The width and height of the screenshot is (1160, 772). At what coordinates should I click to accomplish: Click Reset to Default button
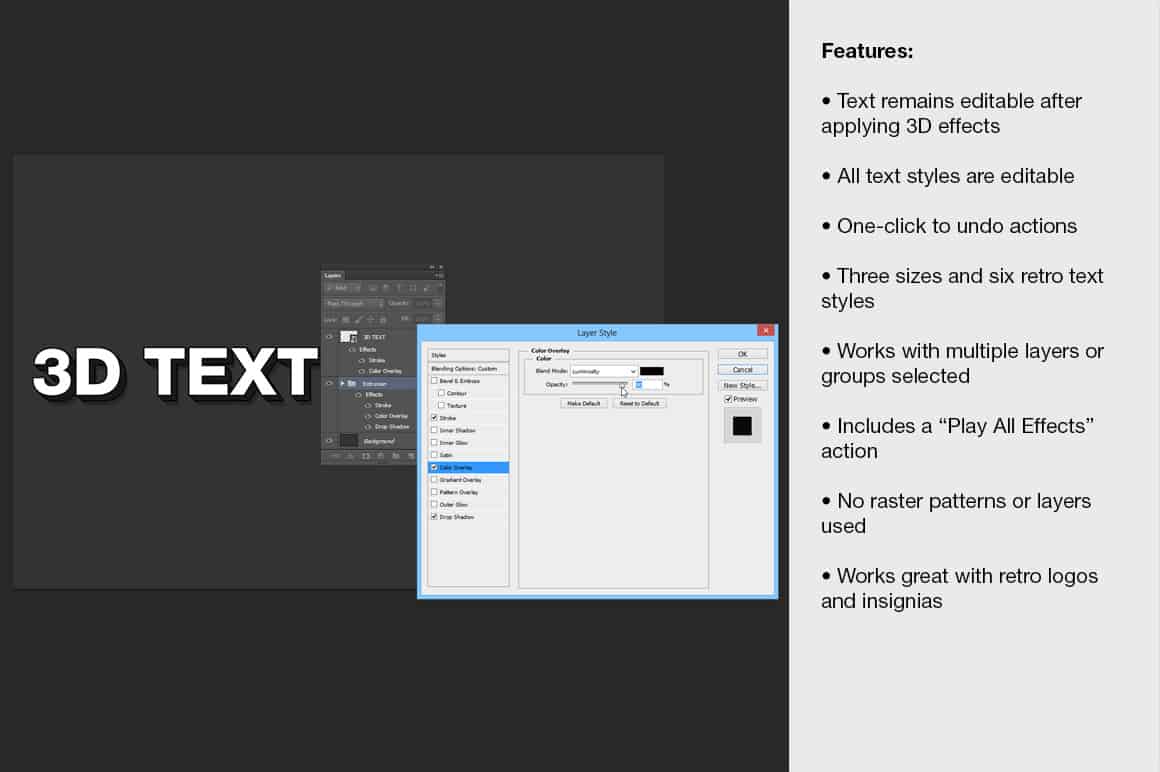coord(639,404)
